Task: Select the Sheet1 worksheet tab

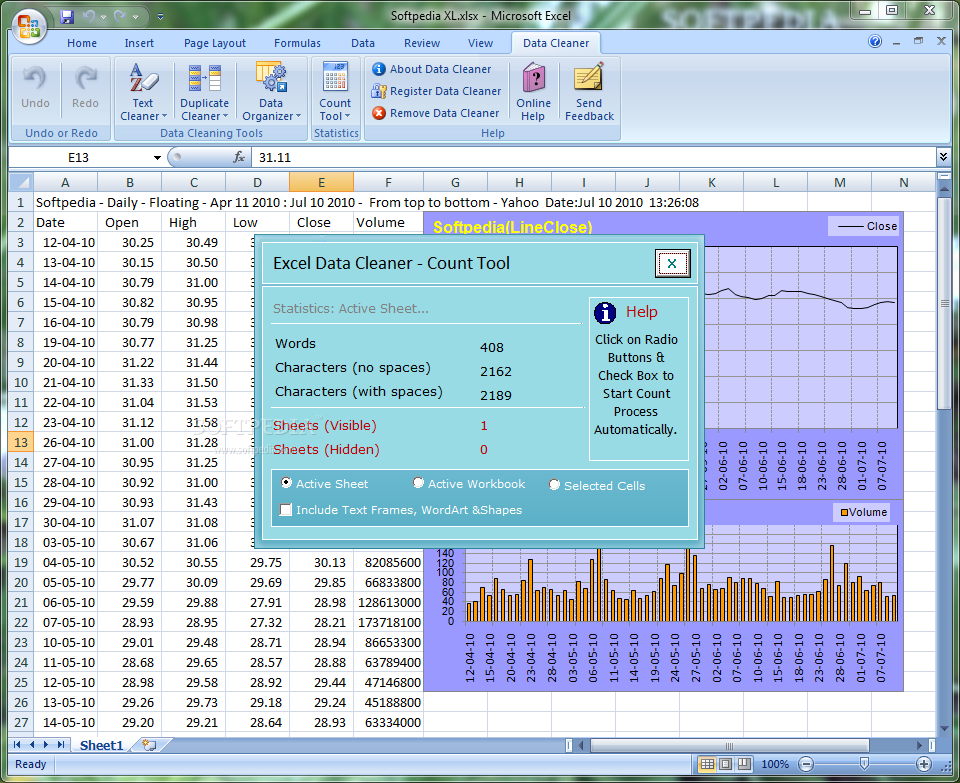Action: [x=101, y=745]
